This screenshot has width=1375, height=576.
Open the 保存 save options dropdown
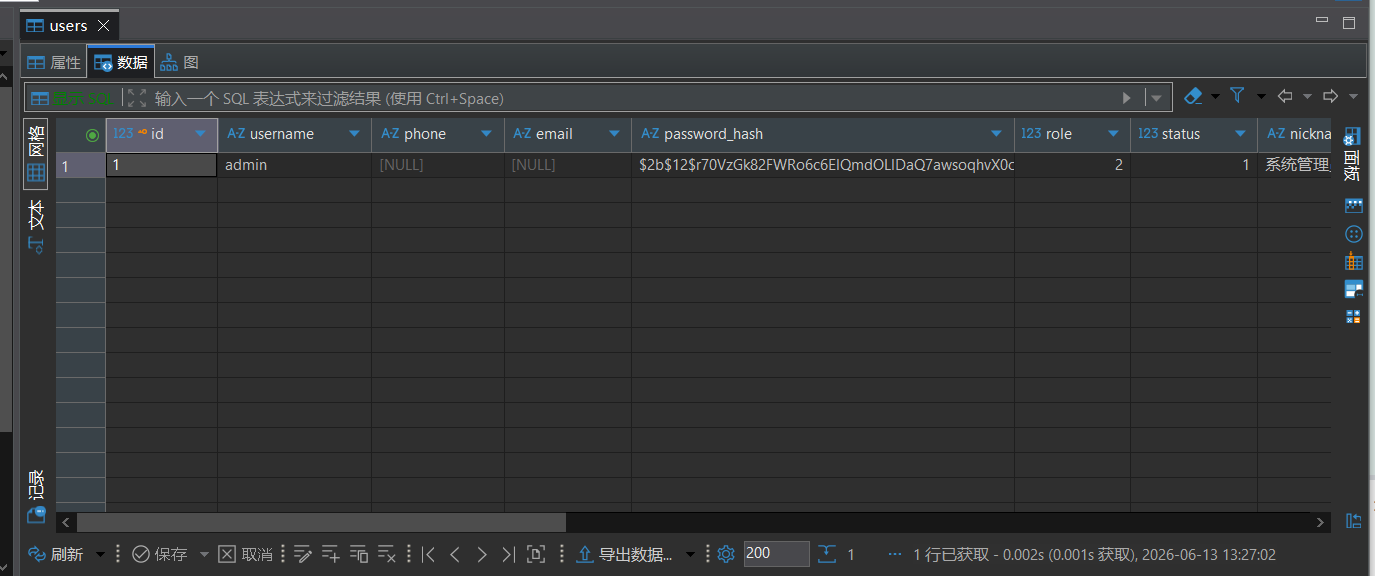pyautogui.click(x=204, y=554)
